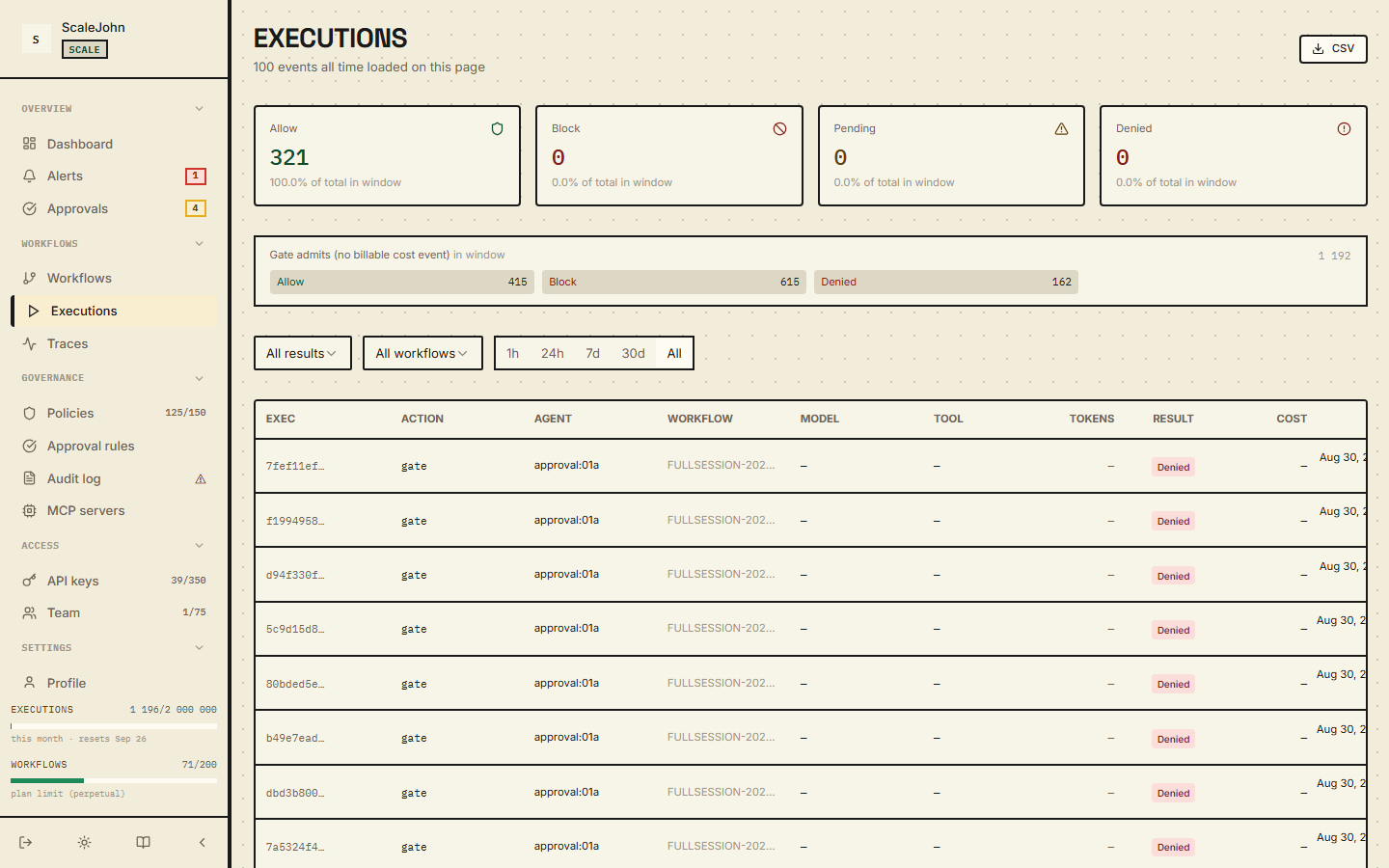Viewport: 1389px width, 868px height.
Task: Click workflow link in f1994958 row
Action: 721,520
